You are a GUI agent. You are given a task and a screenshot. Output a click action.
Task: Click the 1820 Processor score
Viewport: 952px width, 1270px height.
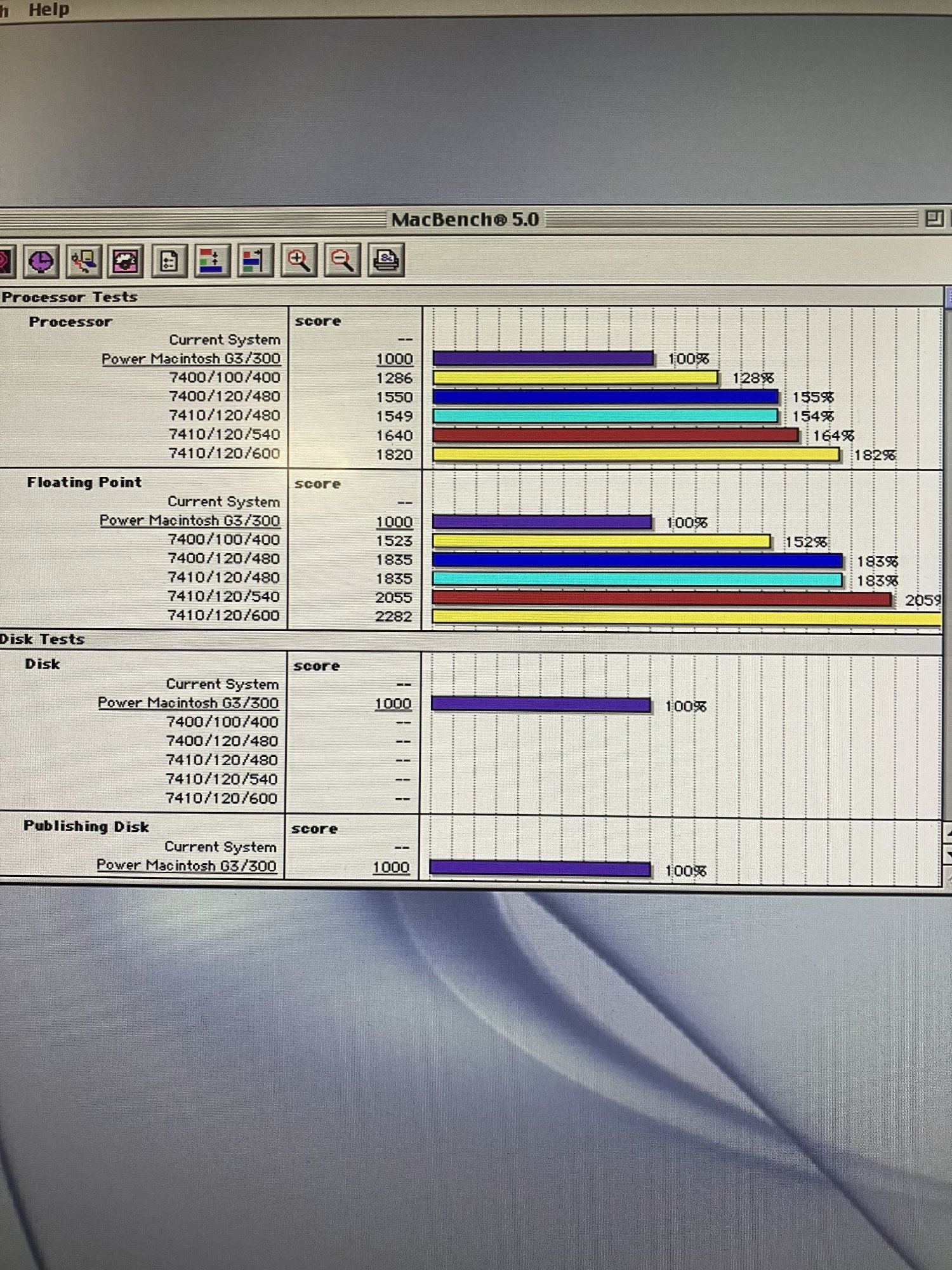(x=394, y=455)
